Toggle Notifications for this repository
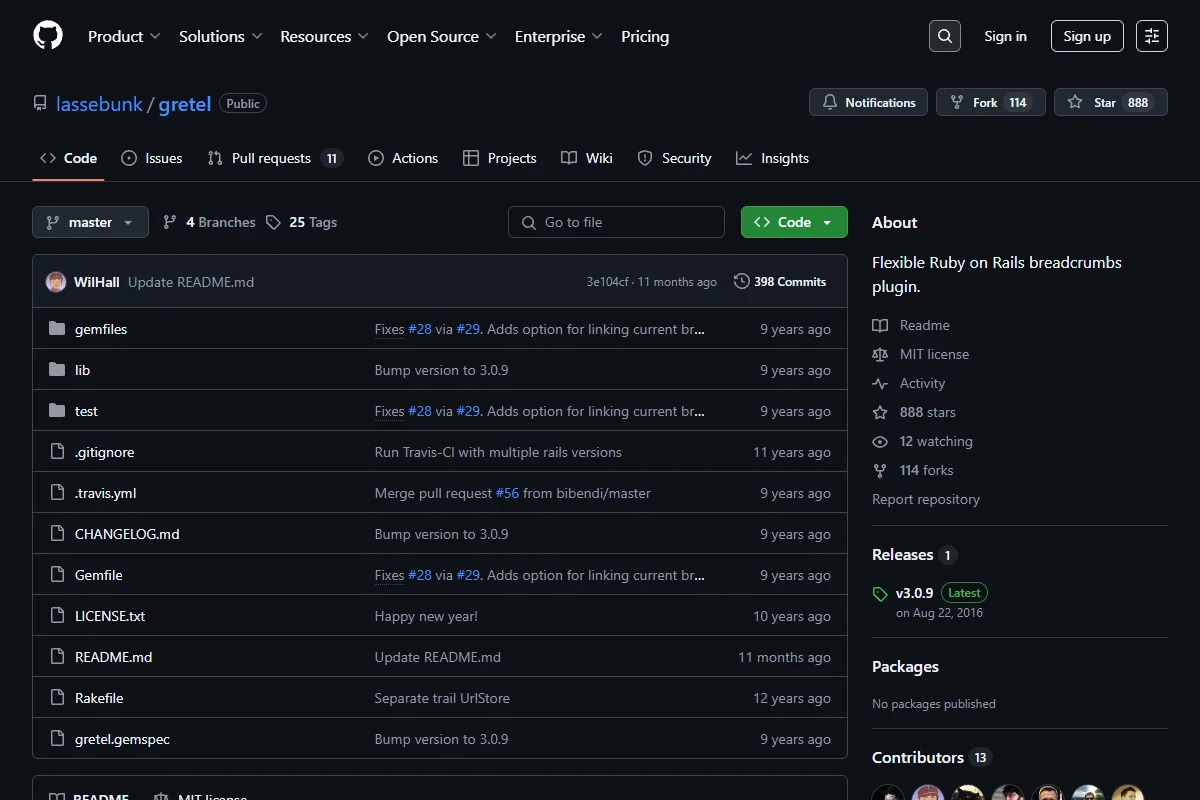Viewport: 1200px width, 800px height. [869, 102]
